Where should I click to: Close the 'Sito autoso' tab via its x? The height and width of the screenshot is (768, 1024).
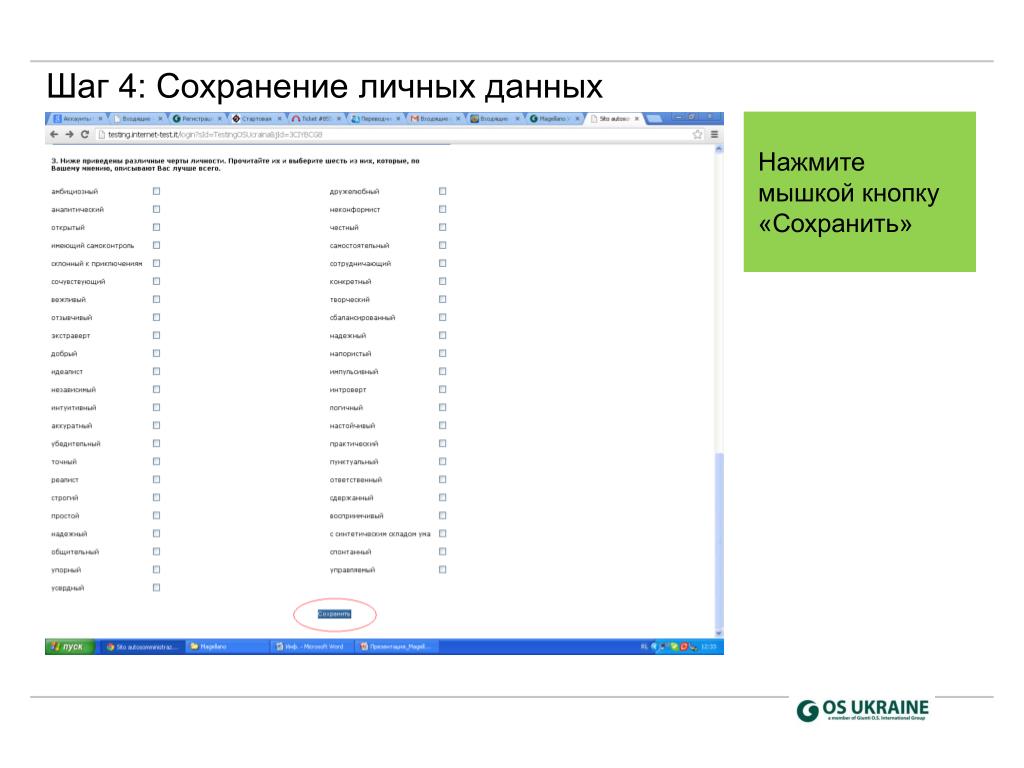coord(637,119)
